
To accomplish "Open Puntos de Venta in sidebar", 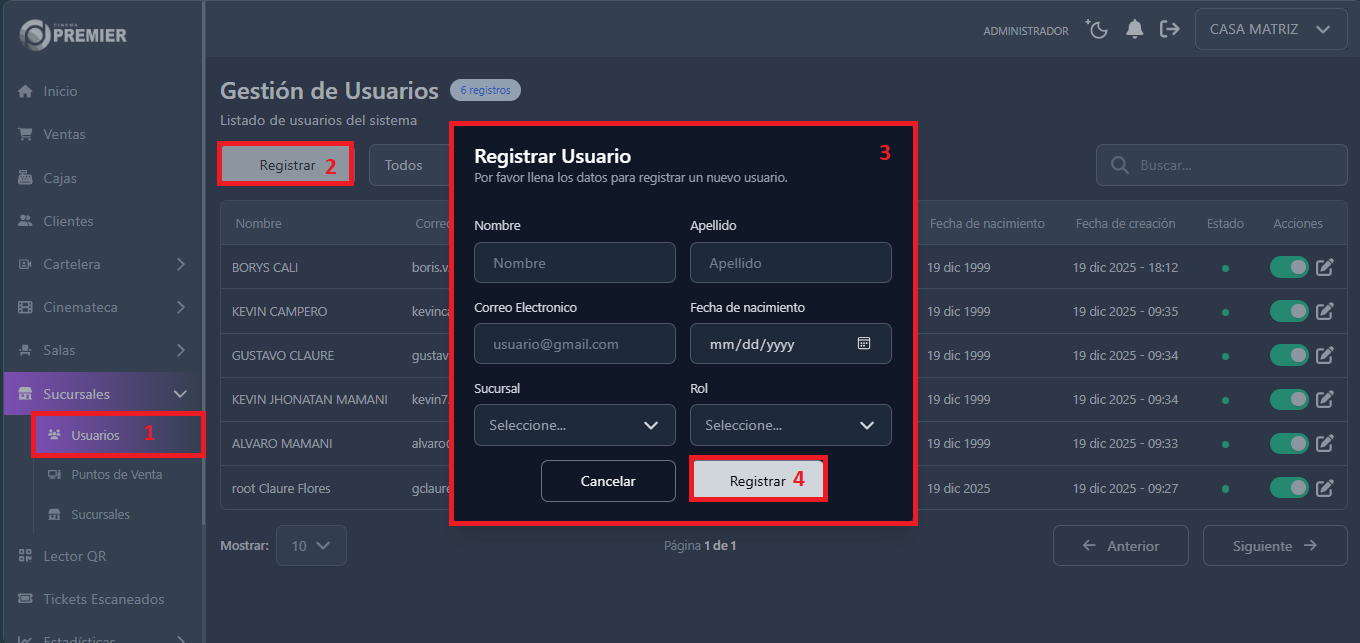I will point(116,474).
